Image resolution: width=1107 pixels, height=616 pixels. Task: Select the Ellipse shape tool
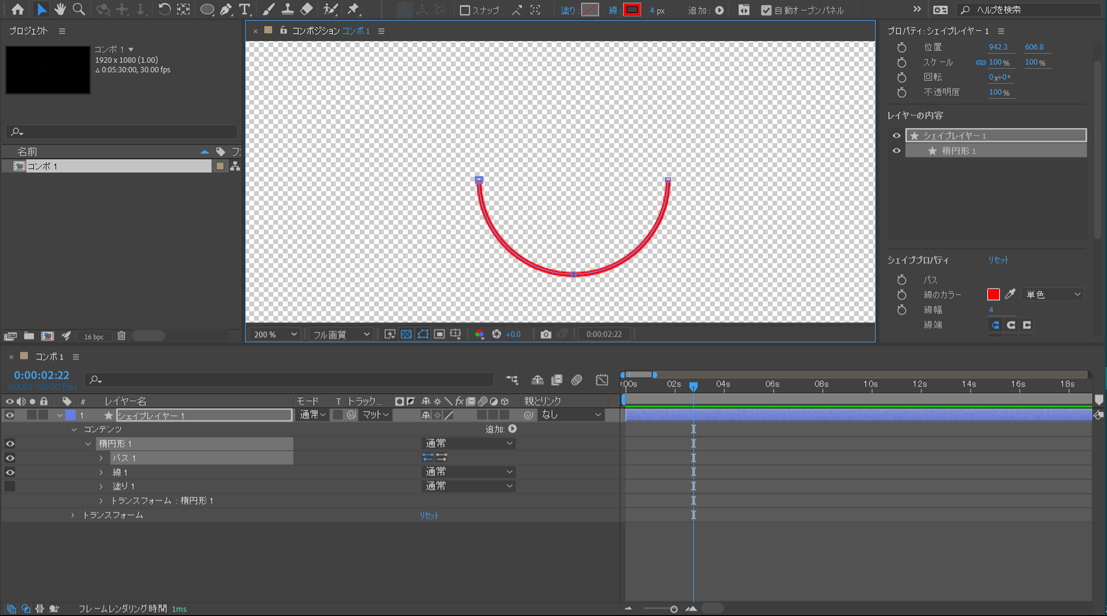pos(207,9)
